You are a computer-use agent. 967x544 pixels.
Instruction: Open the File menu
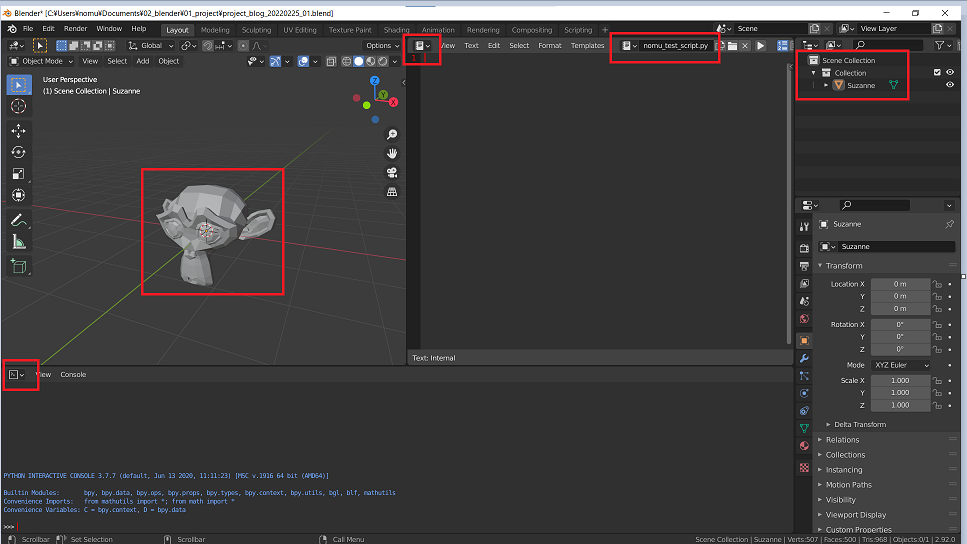click(28, 29)
